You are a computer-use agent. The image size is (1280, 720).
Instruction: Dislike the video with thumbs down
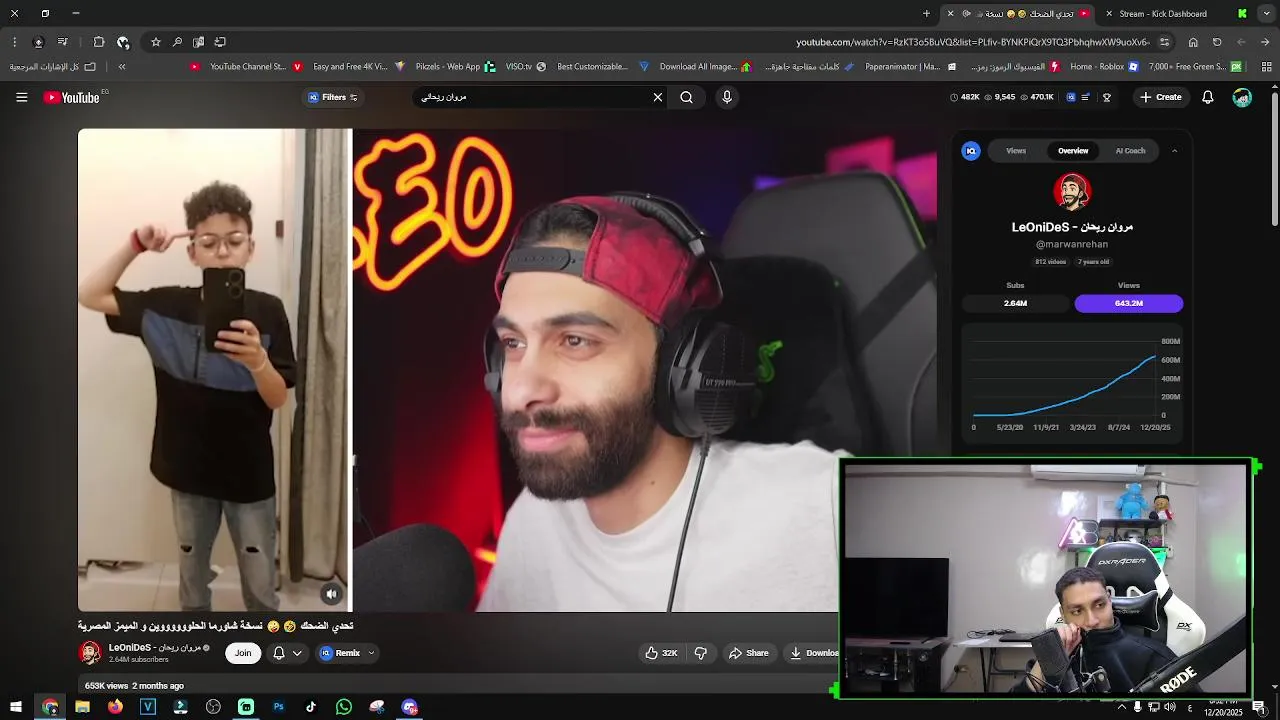(x=701, y=653)
